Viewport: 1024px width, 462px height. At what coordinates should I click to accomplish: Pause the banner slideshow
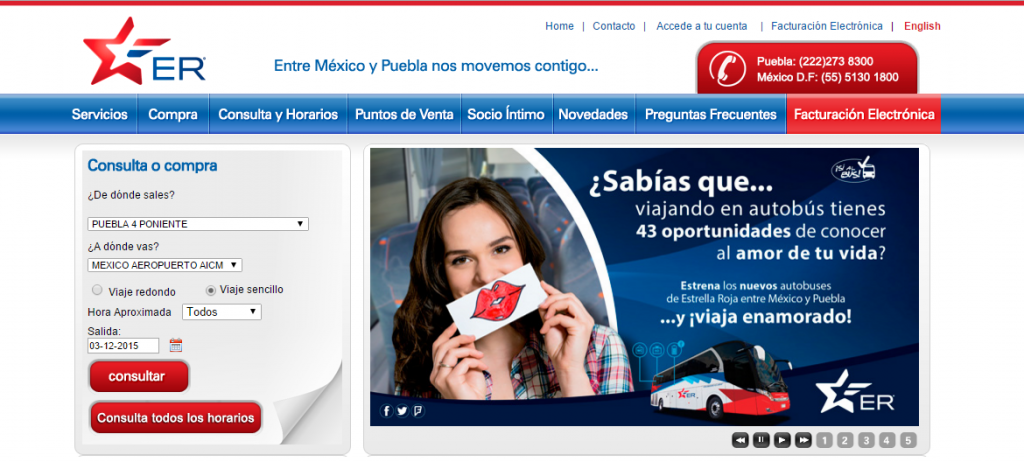[761, 440]
